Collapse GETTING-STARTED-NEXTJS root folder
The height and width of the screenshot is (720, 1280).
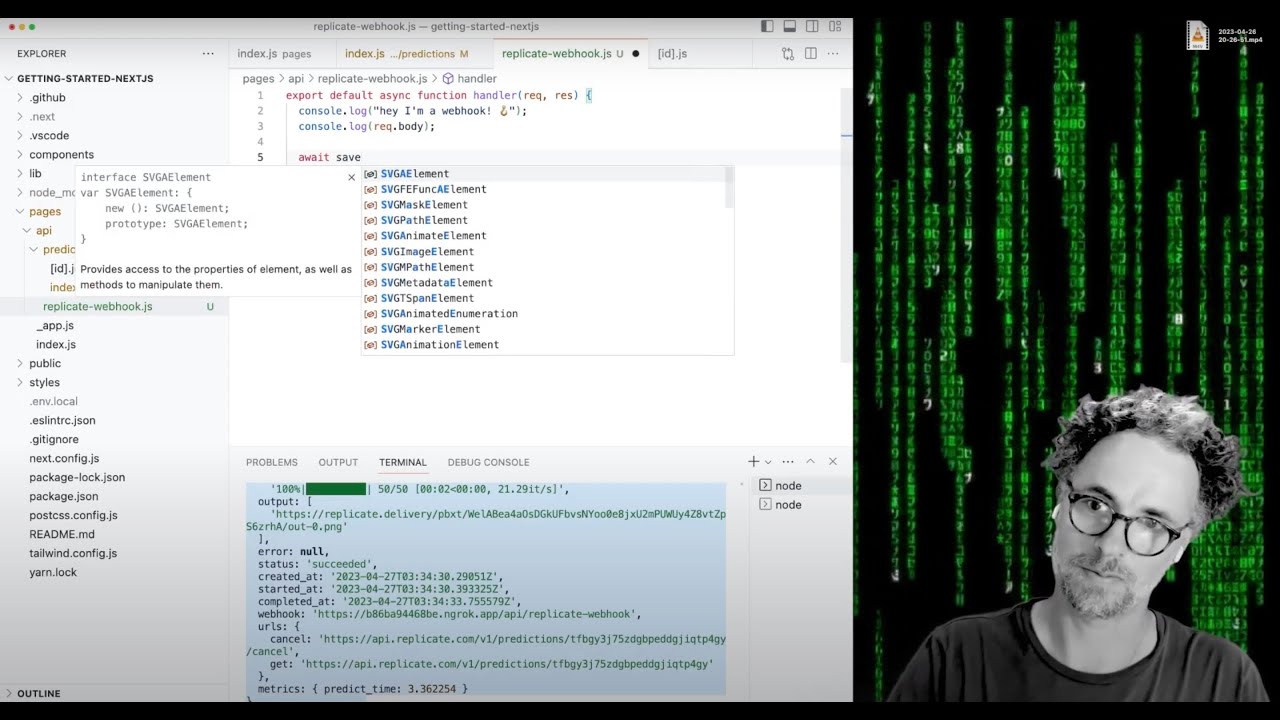click(x=114, y=79)
